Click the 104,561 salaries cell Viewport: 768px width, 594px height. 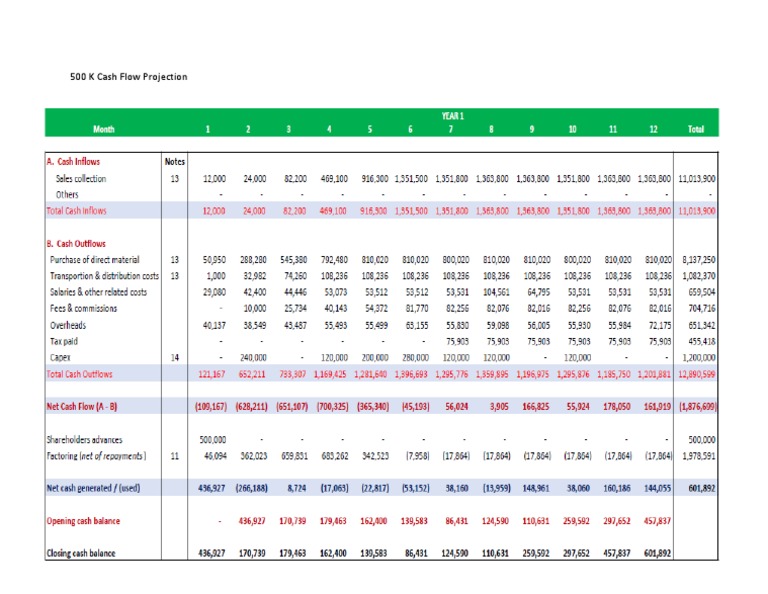pos(497,292)
